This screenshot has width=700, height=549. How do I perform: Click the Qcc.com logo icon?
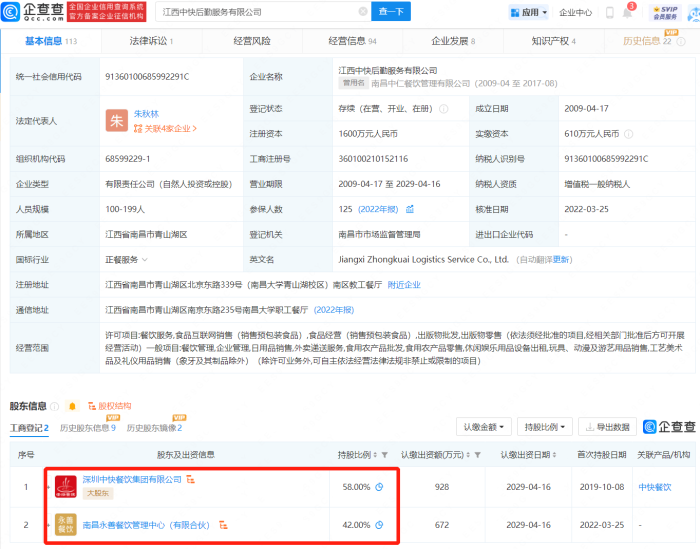[x=10, y=12]
